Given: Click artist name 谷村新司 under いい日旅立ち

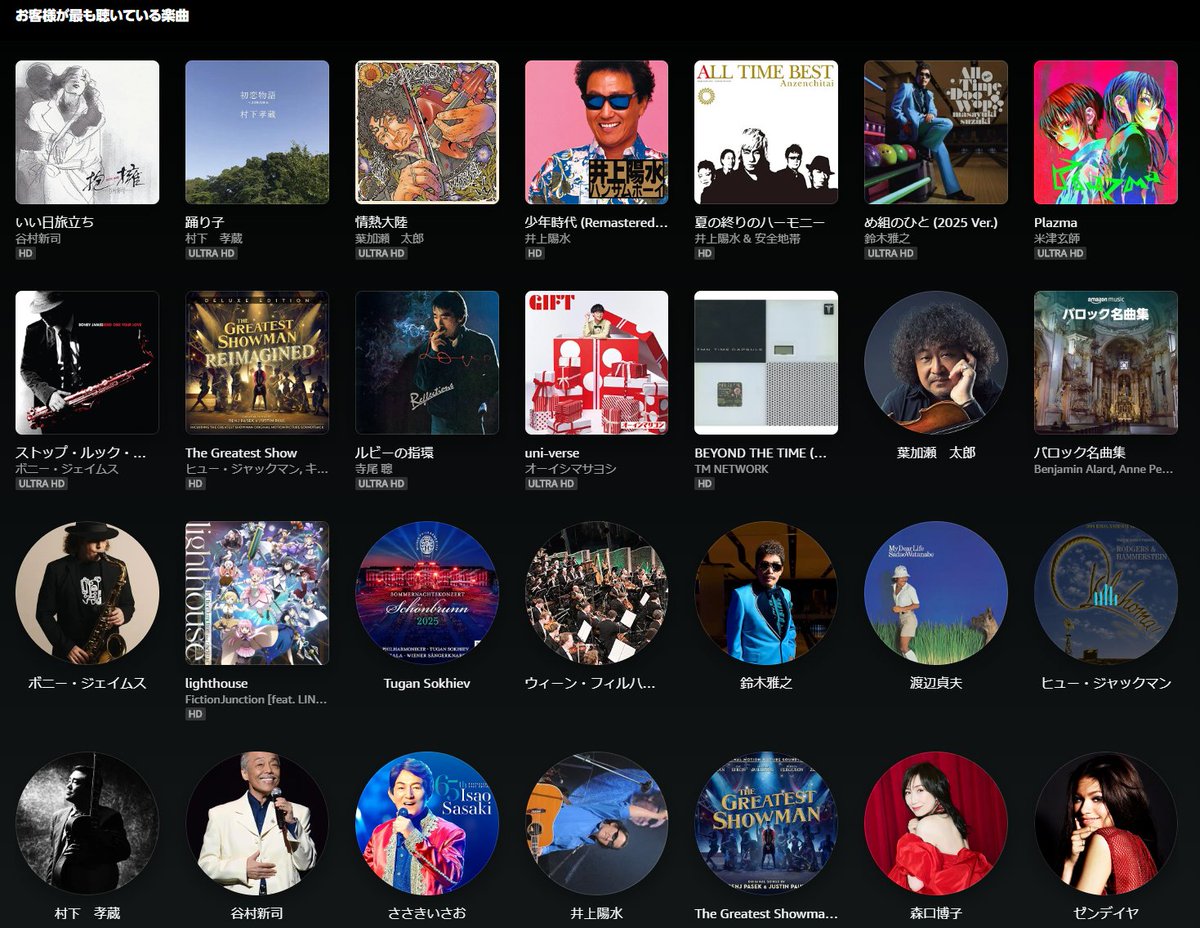Looking at the screenshot, I should [39, 239].
